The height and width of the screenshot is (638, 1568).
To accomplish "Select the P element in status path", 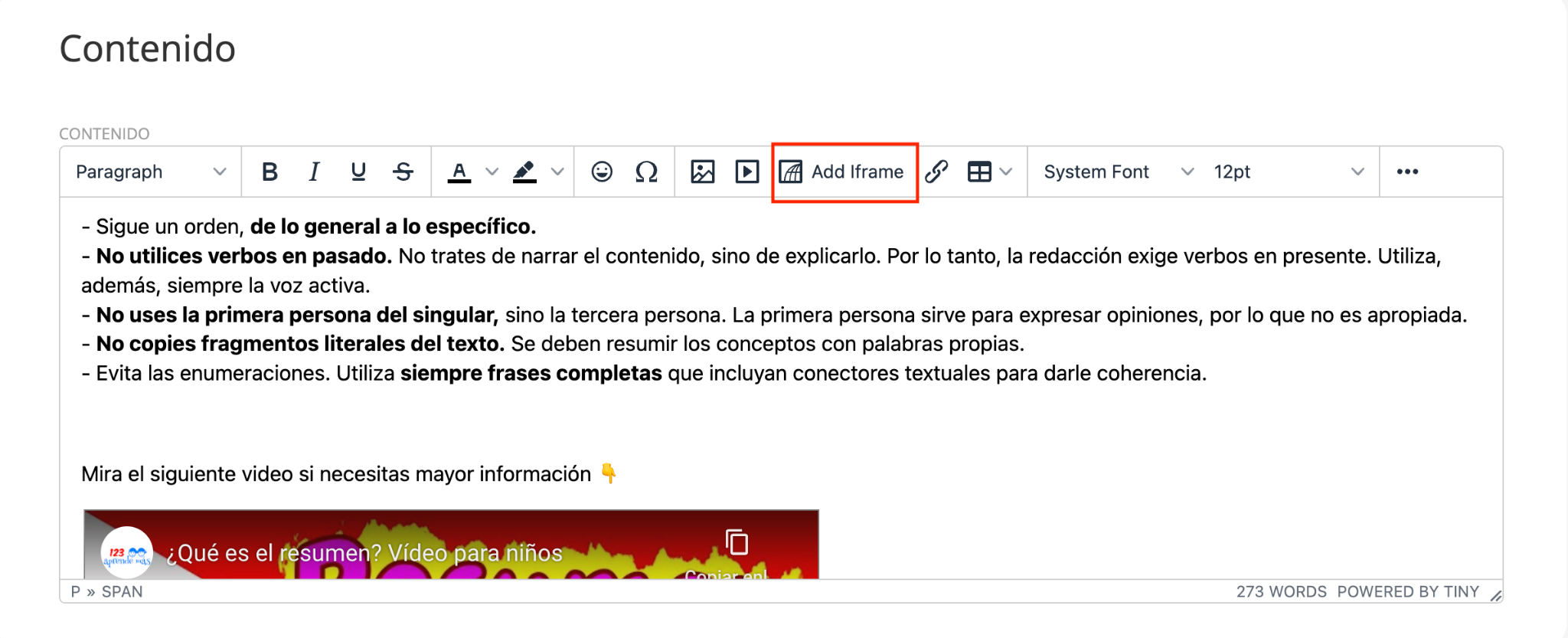I will tap(76, 592).
